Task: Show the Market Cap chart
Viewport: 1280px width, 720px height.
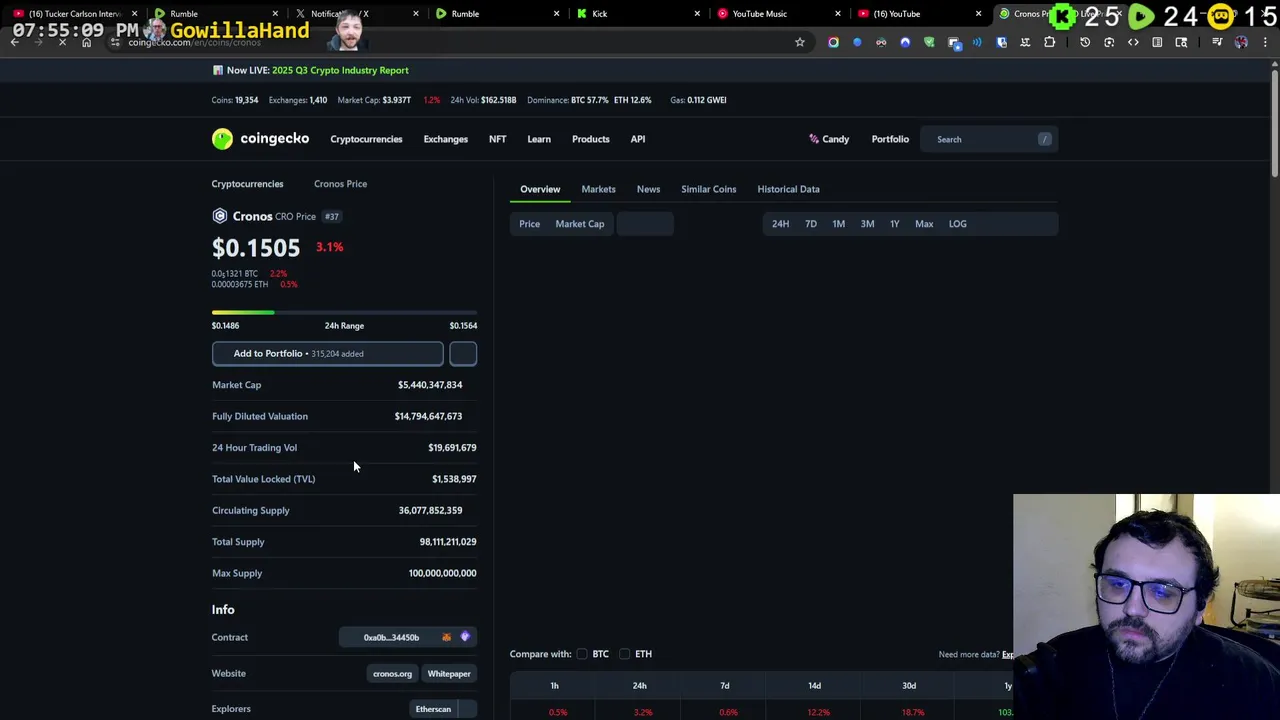Action: 580,224
